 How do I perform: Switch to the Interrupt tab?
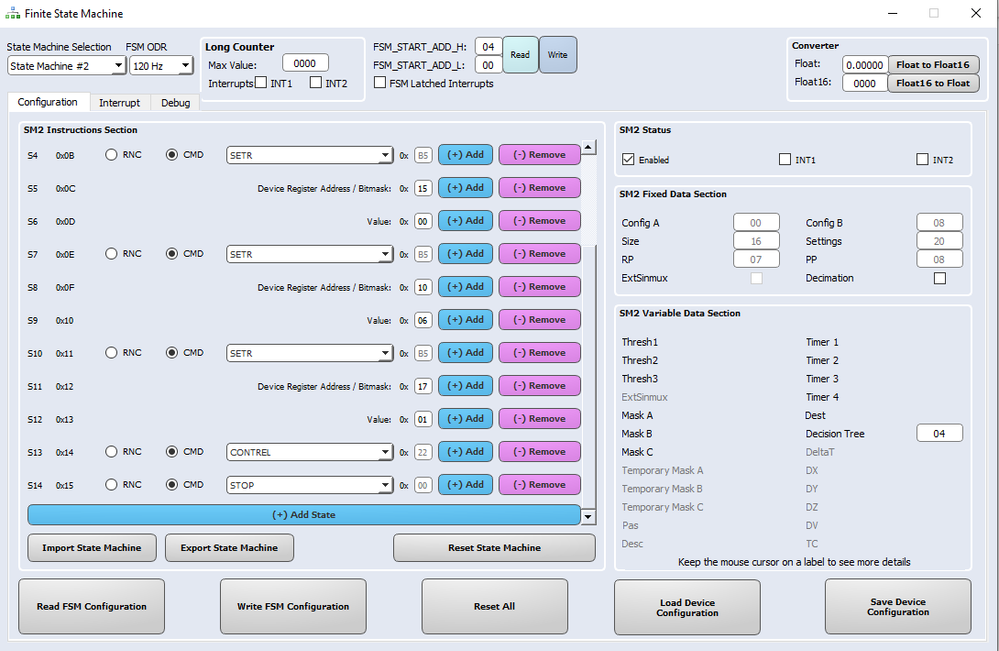(x=119, y=103)
